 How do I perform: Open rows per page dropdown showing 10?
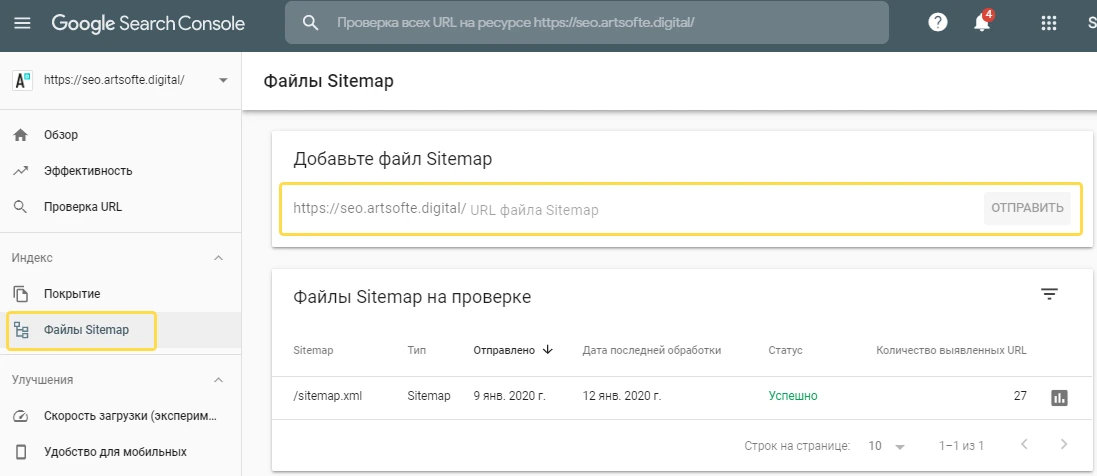point(886,446)
